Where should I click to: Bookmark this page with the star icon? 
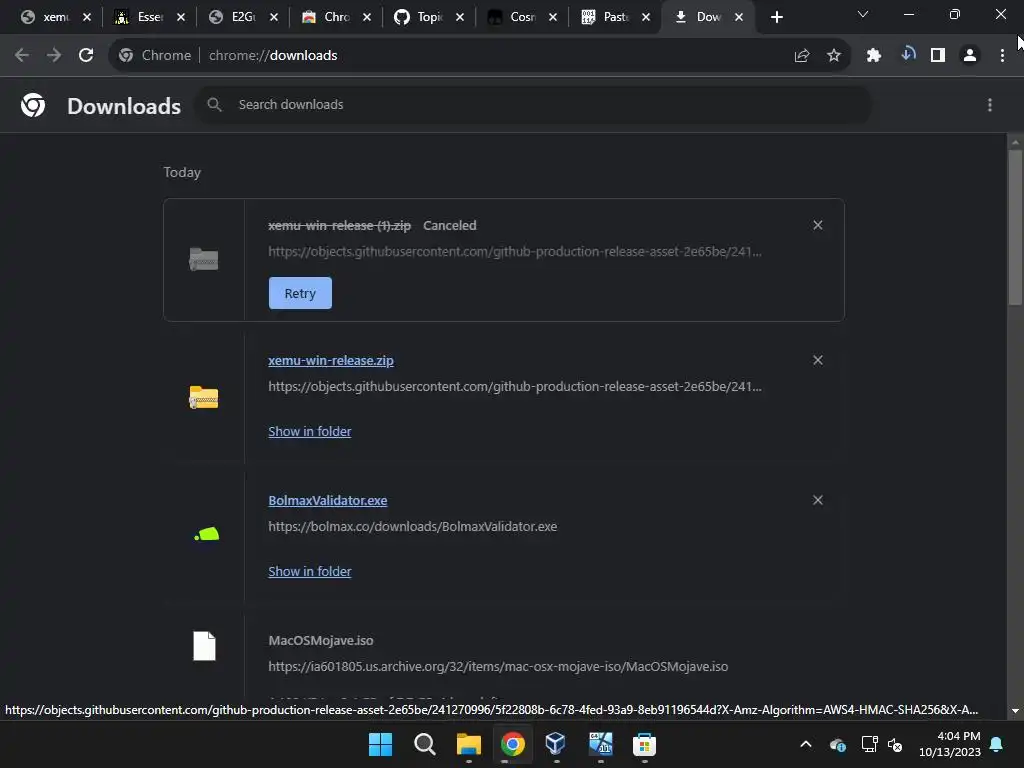click(834, 56)
